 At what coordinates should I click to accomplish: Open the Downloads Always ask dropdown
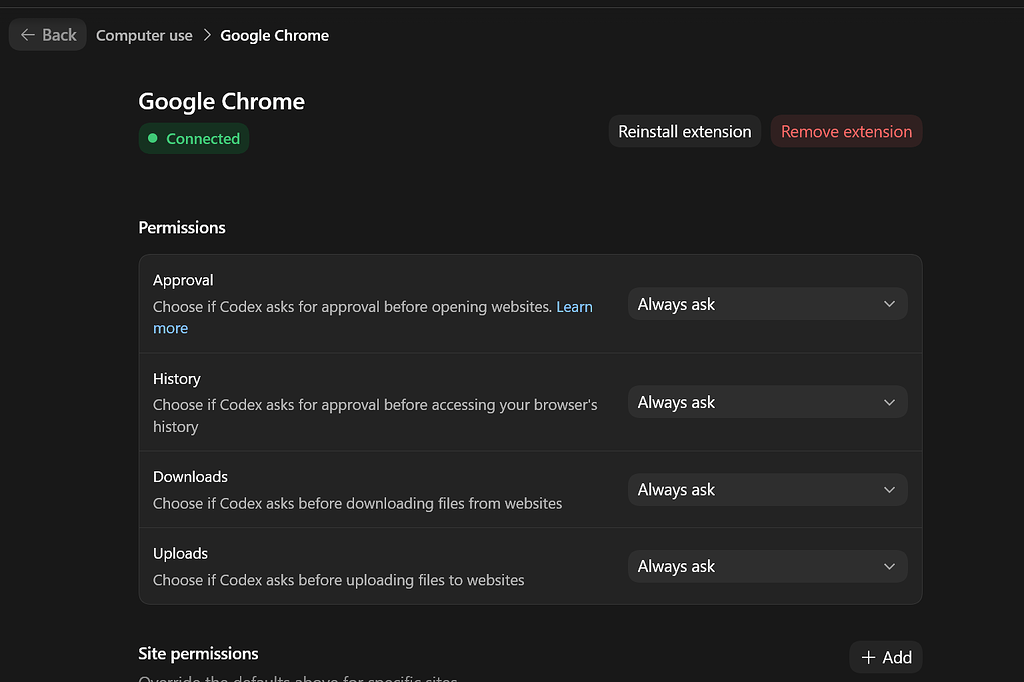[767, 489]
